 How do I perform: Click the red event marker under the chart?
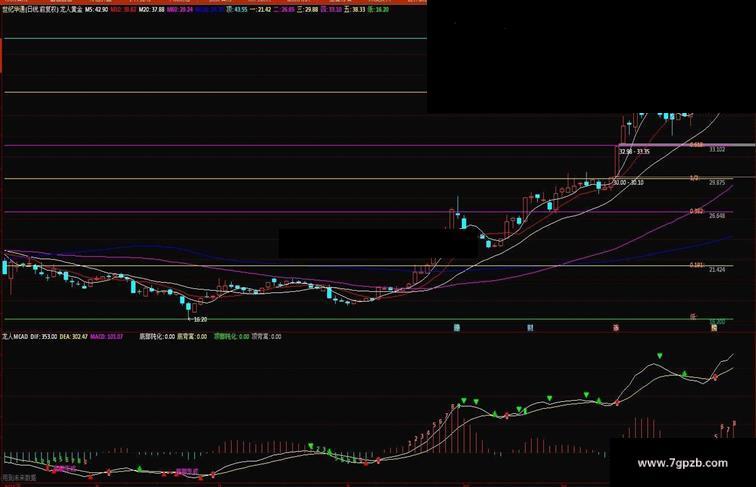point(616,328)
